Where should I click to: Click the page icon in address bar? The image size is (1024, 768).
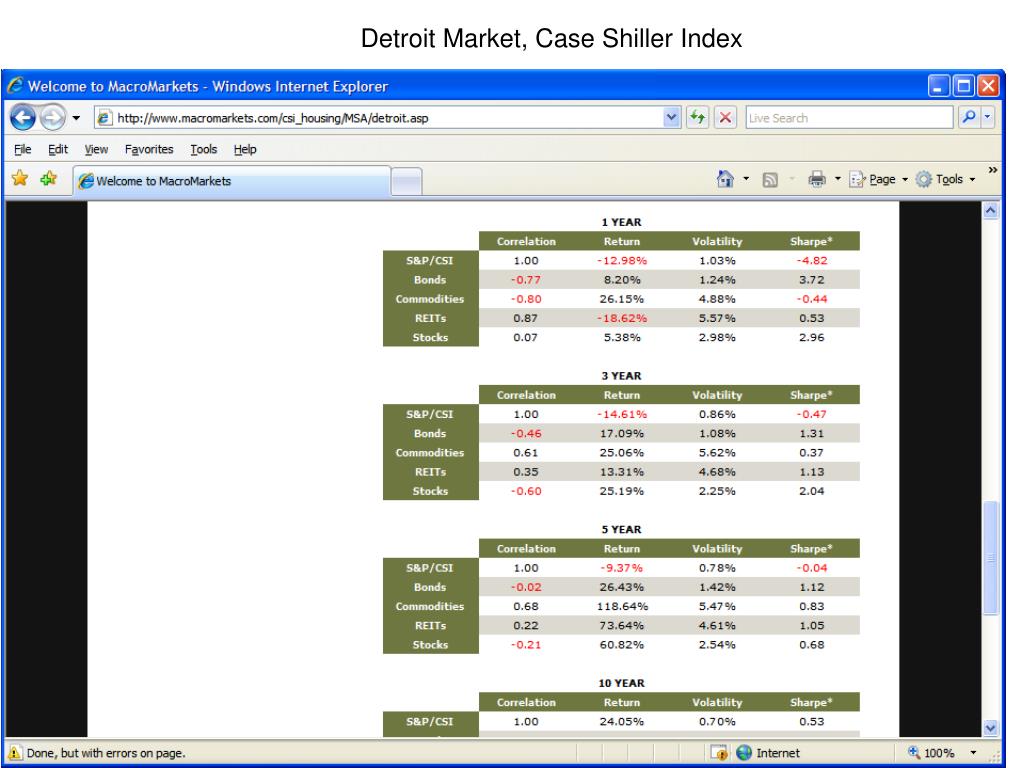[104, 118]
